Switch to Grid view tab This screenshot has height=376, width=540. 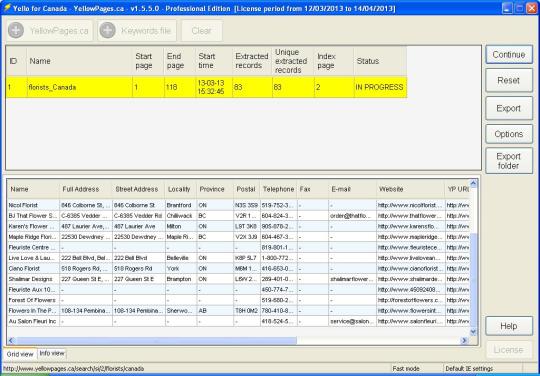click(x=20, y=354)
